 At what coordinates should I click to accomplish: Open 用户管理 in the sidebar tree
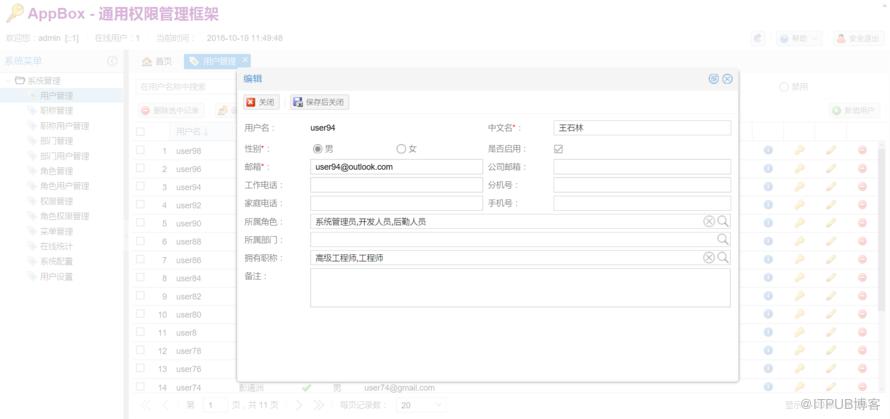[x=56, y=95]
